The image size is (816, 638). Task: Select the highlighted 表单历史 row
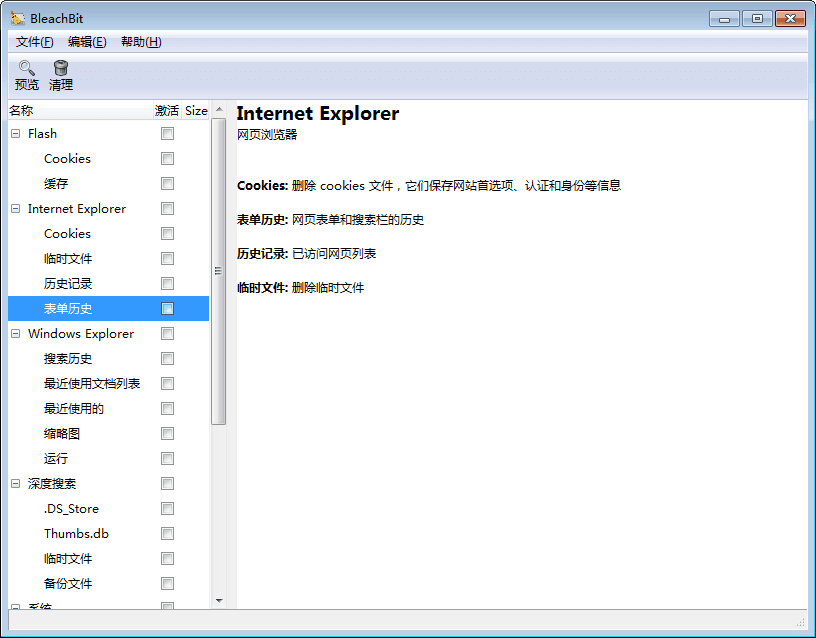tap(108, 309)
